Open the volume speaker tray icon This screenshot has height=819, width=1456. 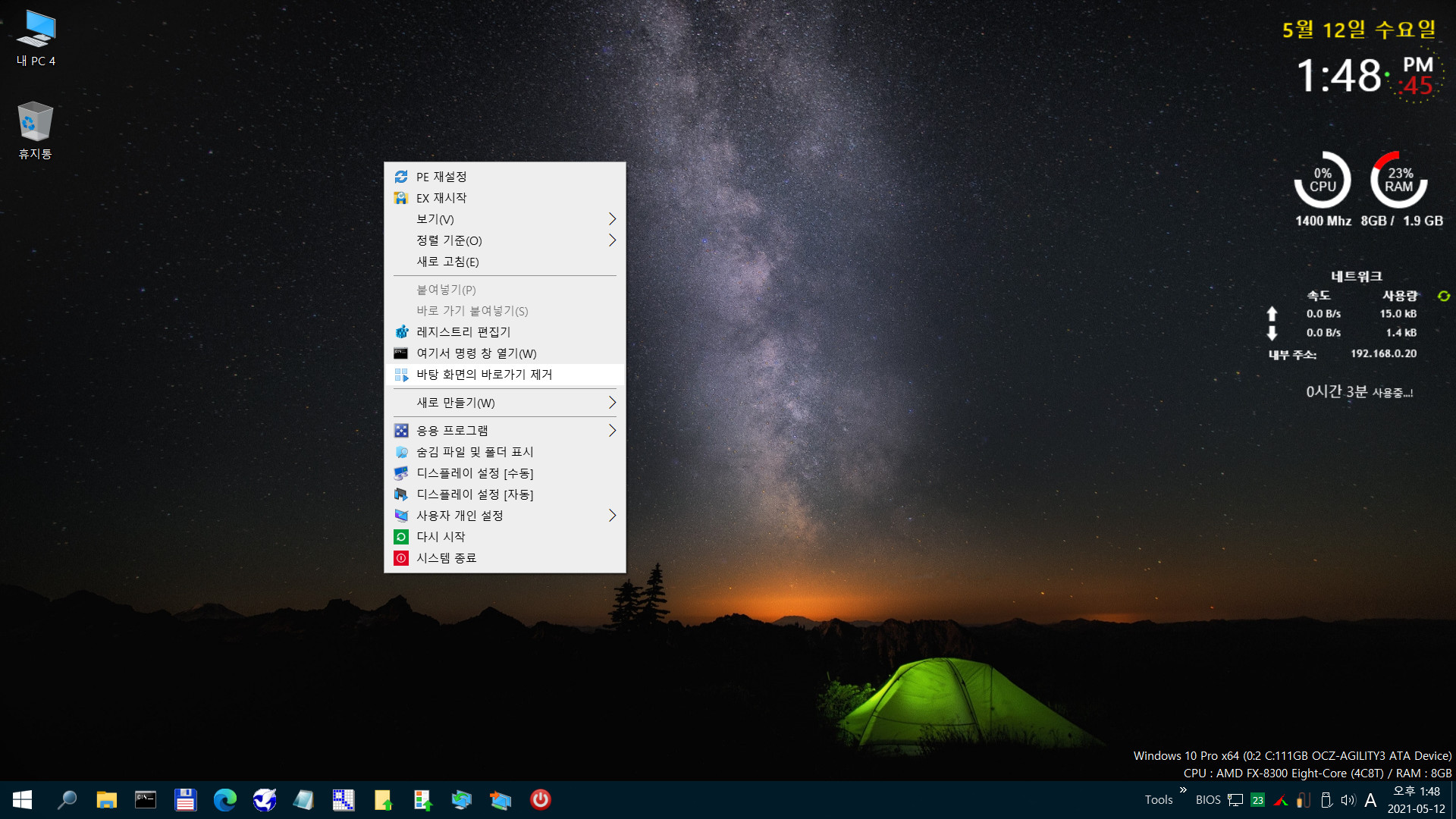tap(1348, 800)
